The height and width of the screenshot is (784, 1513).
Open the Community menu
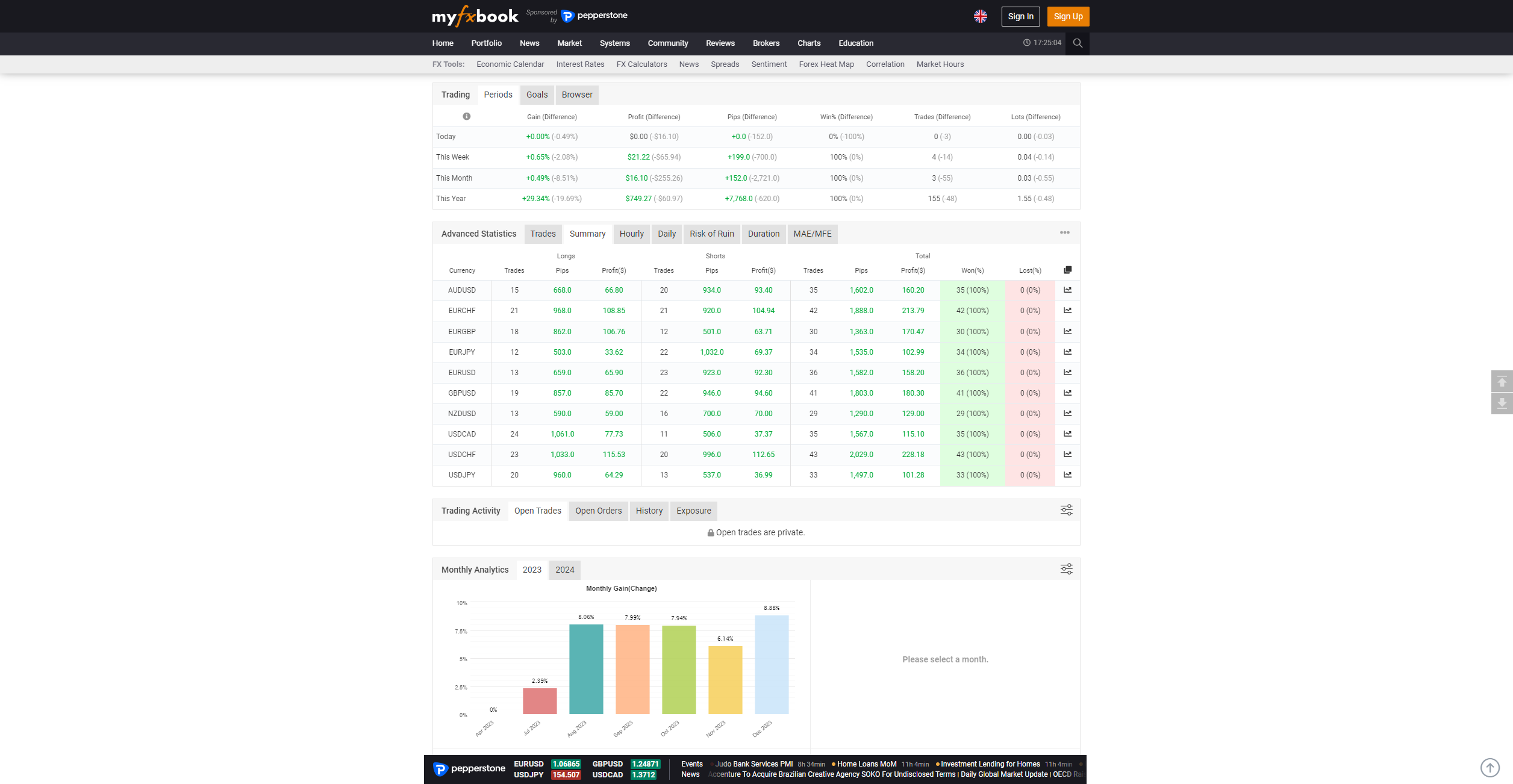coord(667,43)
